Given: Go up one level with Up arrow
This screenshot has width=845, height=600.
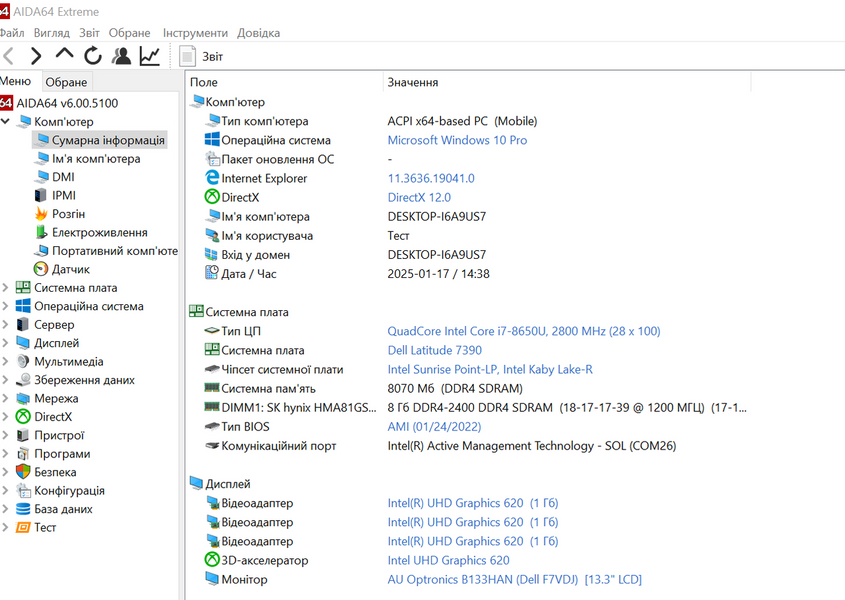Looking at the screenshot, I should (x=65, y=54).
